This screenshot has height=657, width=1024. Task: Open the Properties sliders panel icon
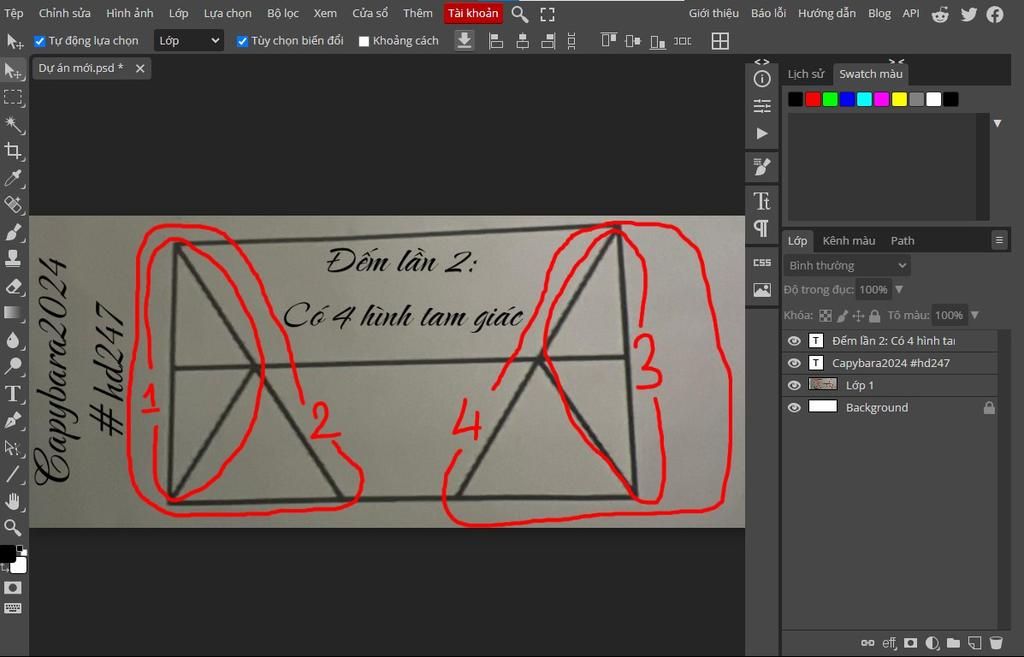click(x=761, y=106)
